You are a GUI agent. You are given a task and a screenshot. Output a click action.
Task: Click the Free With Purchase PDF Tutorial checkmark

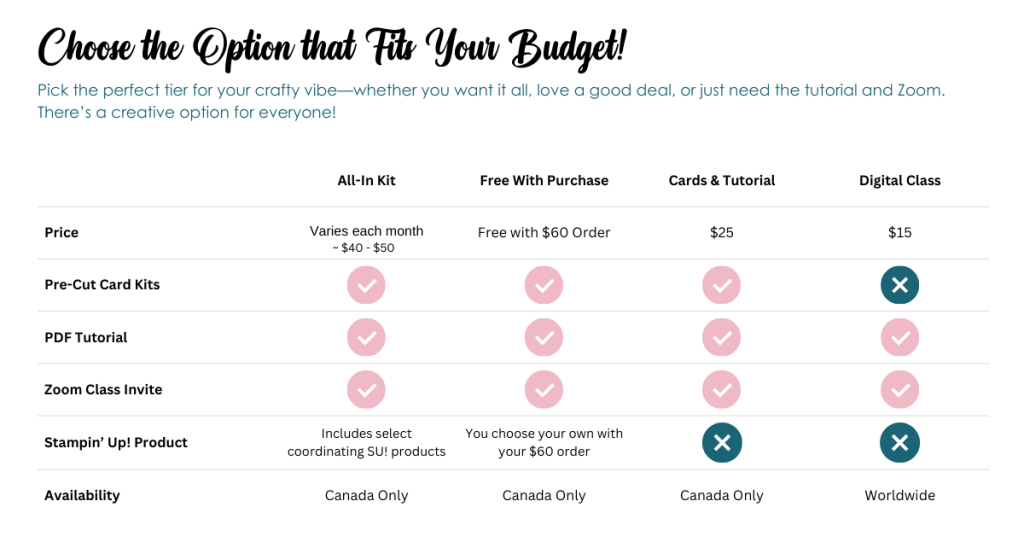544,338
